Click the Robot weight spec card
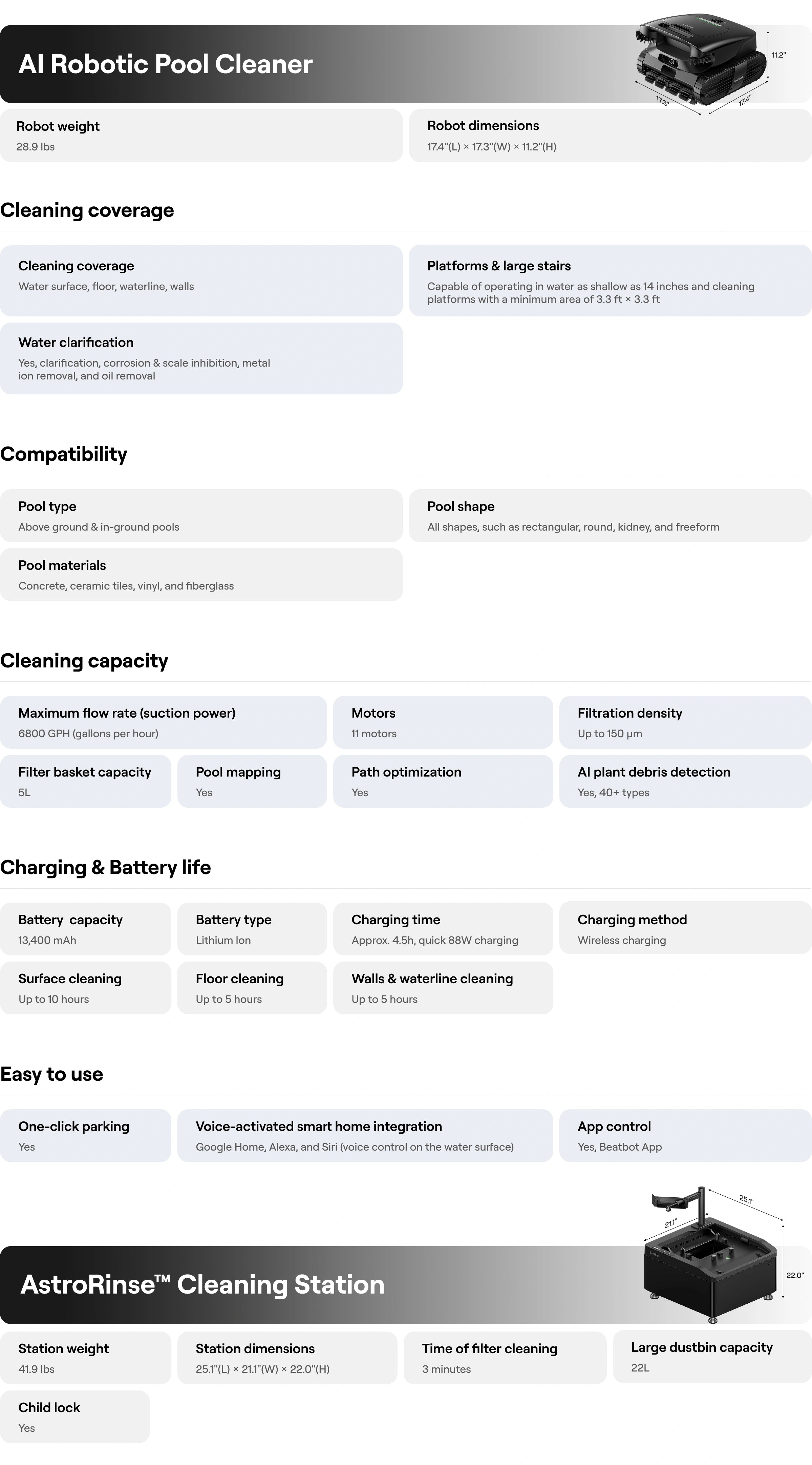 [201, 136]
